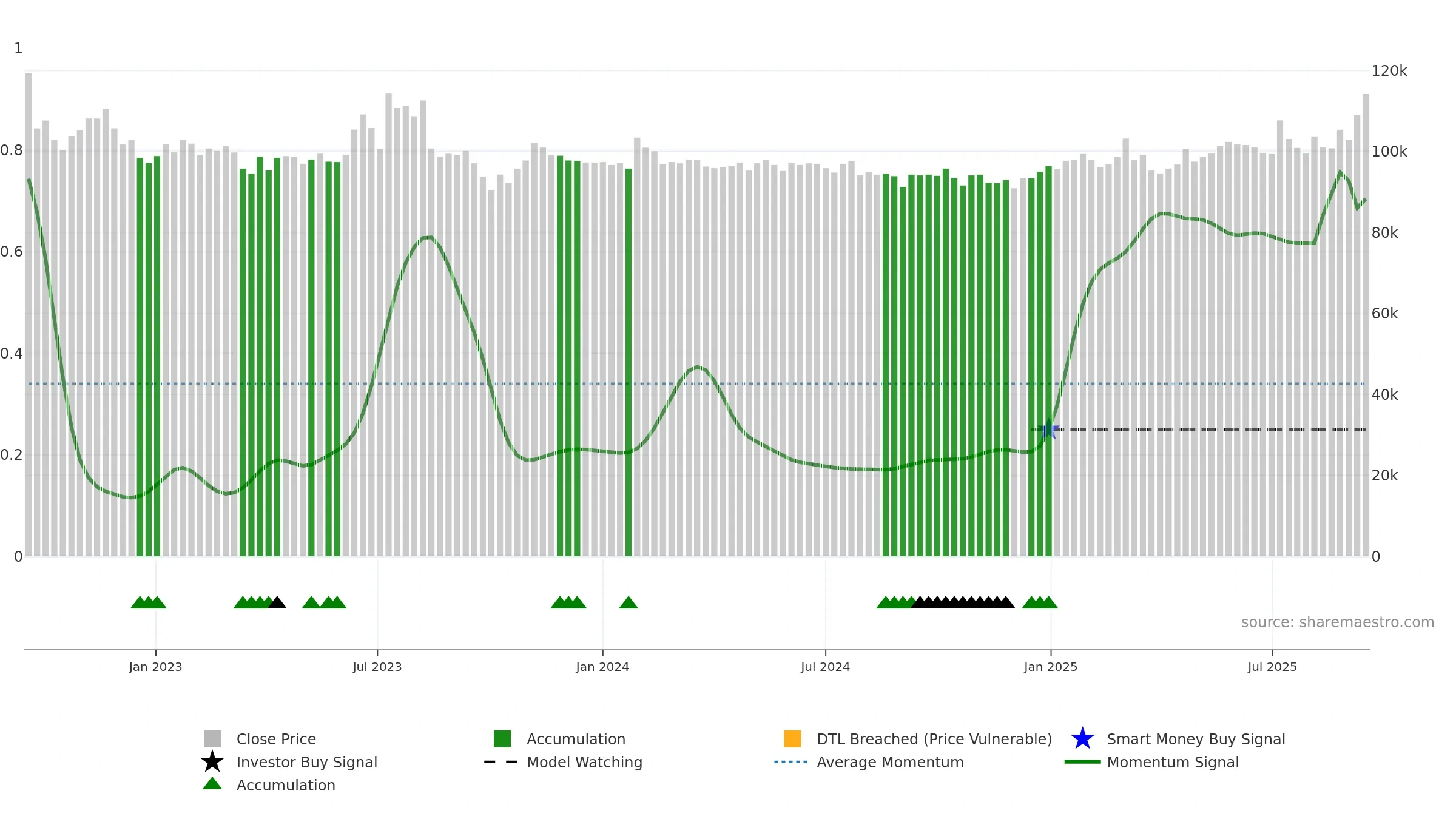The image size is (1456, 819).
Task: Click the Jul 2023 axis label
Action: 377,667
